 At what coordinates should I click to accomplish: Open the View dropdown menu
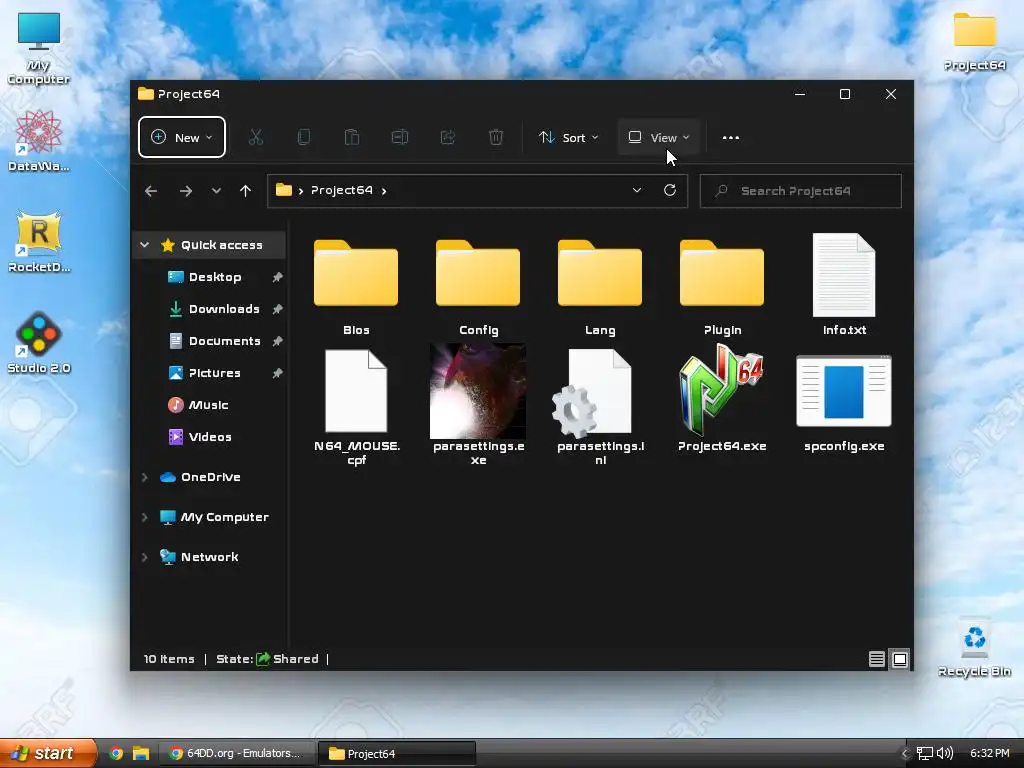(x=658, y=138)
